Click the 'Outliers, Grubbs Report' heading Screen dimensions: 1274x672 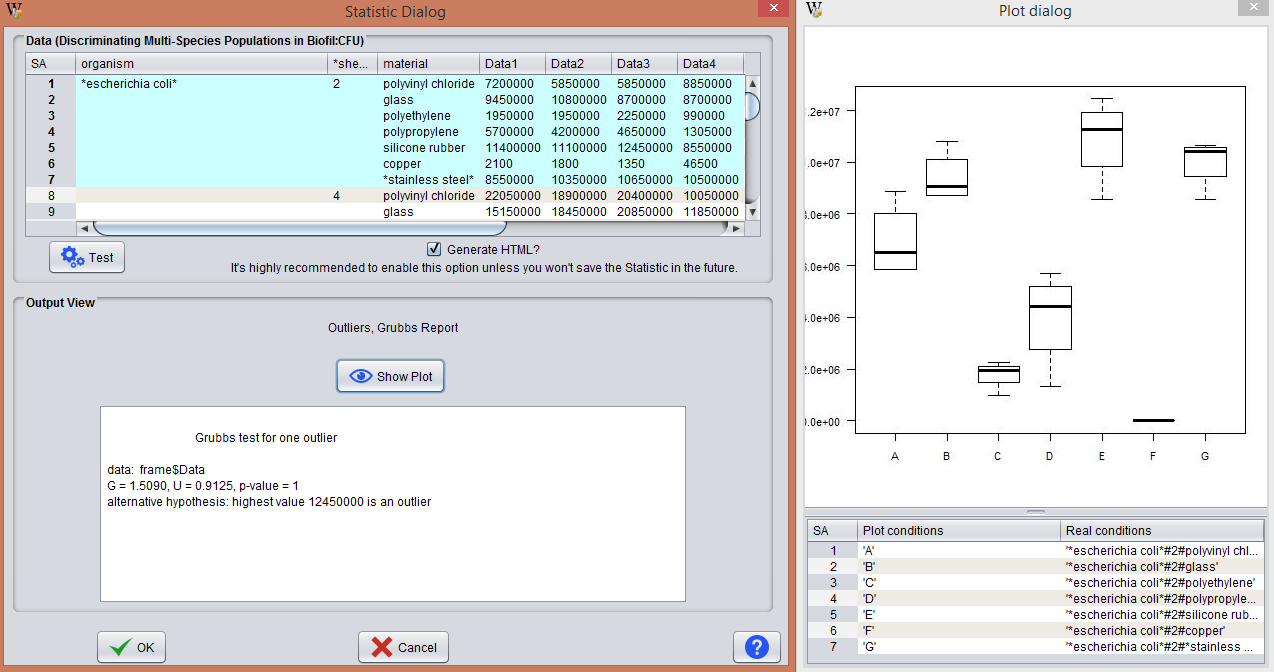(x=393, y=327)
